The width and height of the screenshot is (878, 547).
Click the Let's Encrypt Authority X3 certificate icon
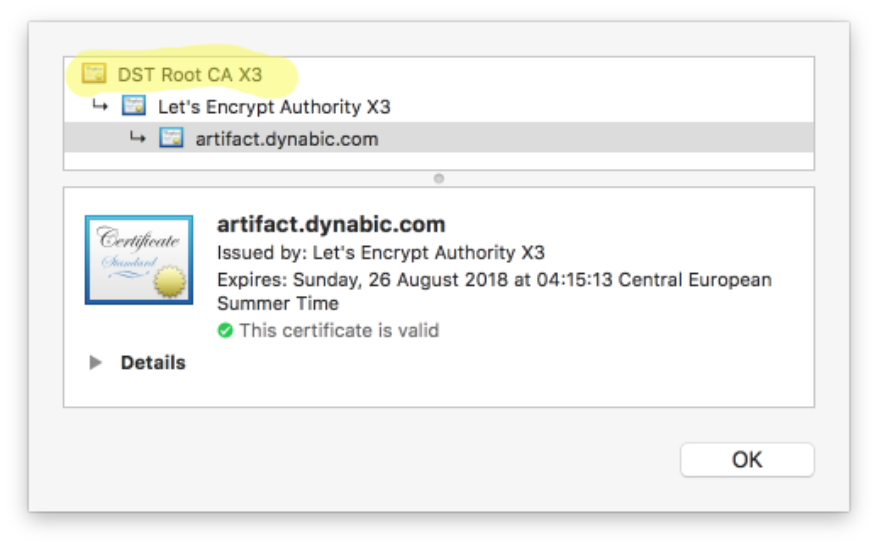click(x=133, y=106)
